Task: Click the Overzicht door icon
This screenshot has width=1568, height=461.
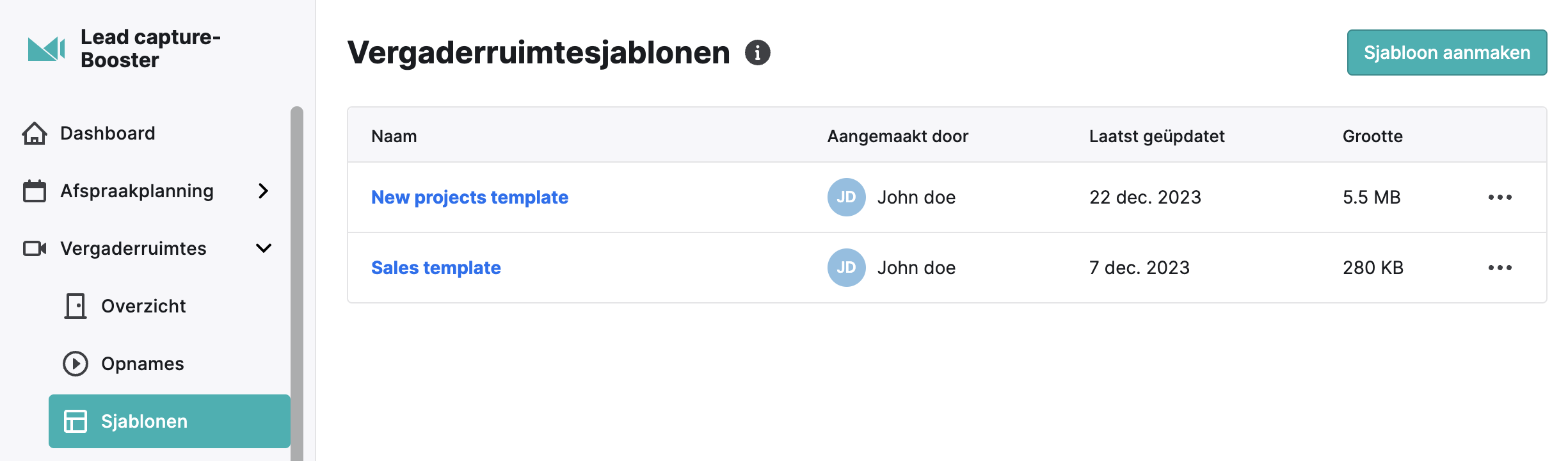Action: point(76,306)
